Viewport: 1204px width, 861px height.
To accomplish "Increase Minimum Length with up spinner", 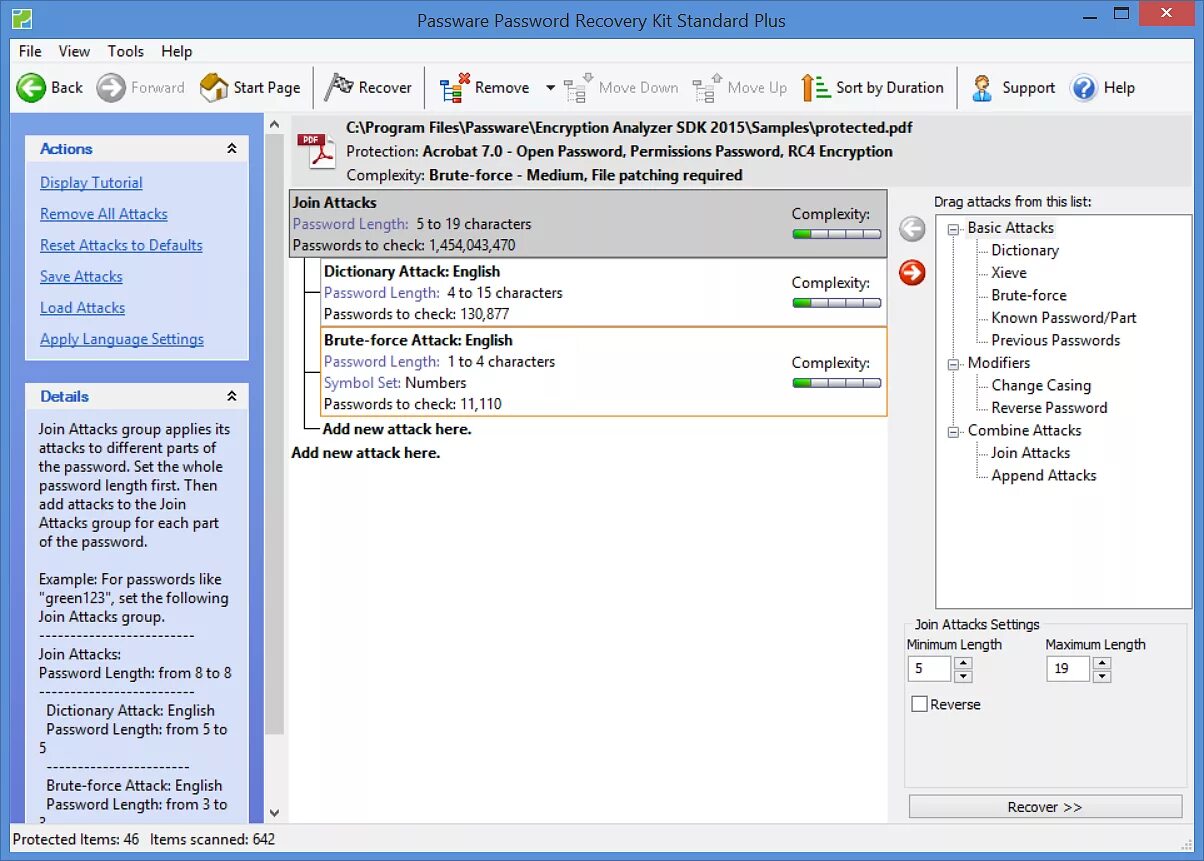I will 963,662.
